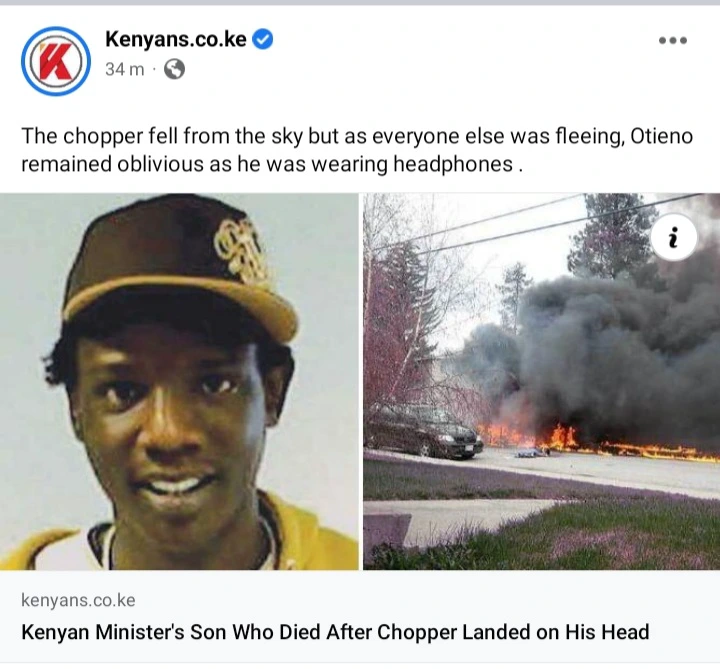720x669 pixels.
Task: Click the blue verified badge
Action: pos(263,39)
